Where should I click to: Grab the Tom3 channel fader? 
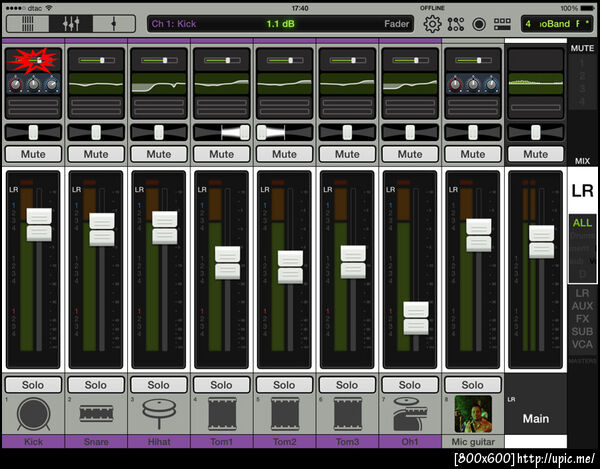click(x=353, y=262)
